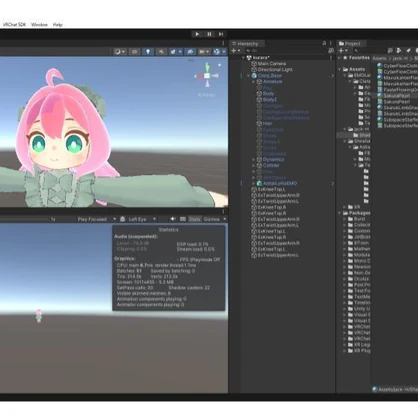Open the Window menu

pos(39,25)
